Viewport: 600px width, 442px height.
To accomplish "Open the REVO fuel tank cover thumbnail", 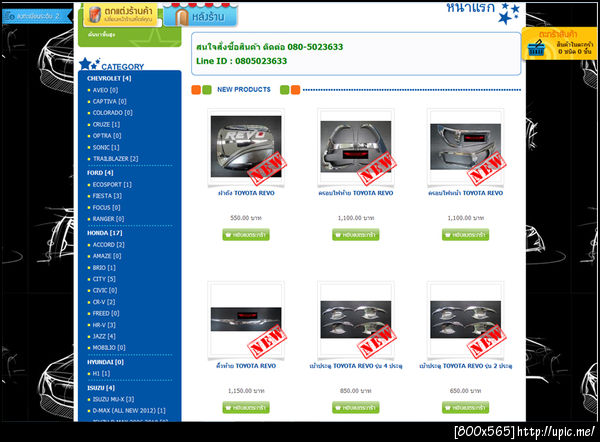I will tap(246, 147).
